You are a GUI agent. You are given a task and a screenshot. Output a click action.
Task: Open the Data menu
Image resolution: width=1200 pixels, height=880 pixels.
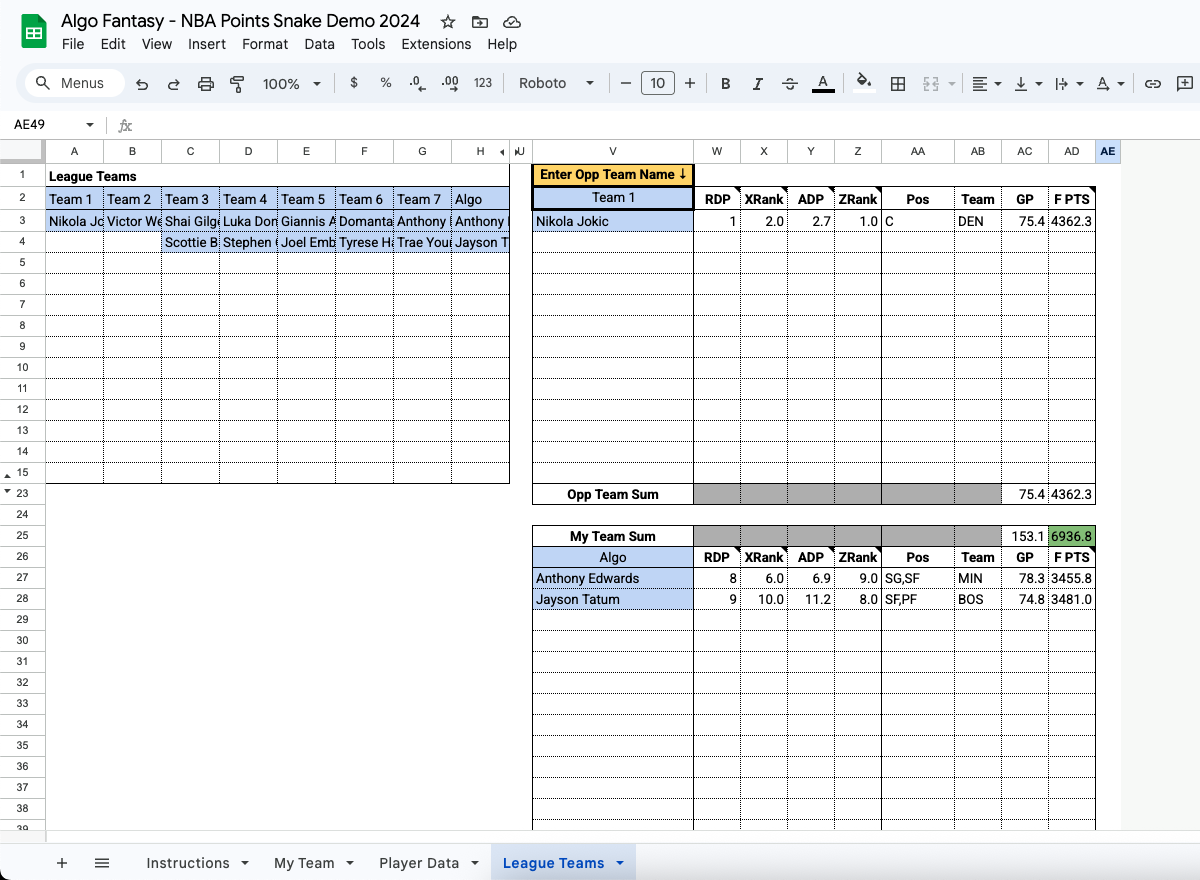(x=320, y=44)
